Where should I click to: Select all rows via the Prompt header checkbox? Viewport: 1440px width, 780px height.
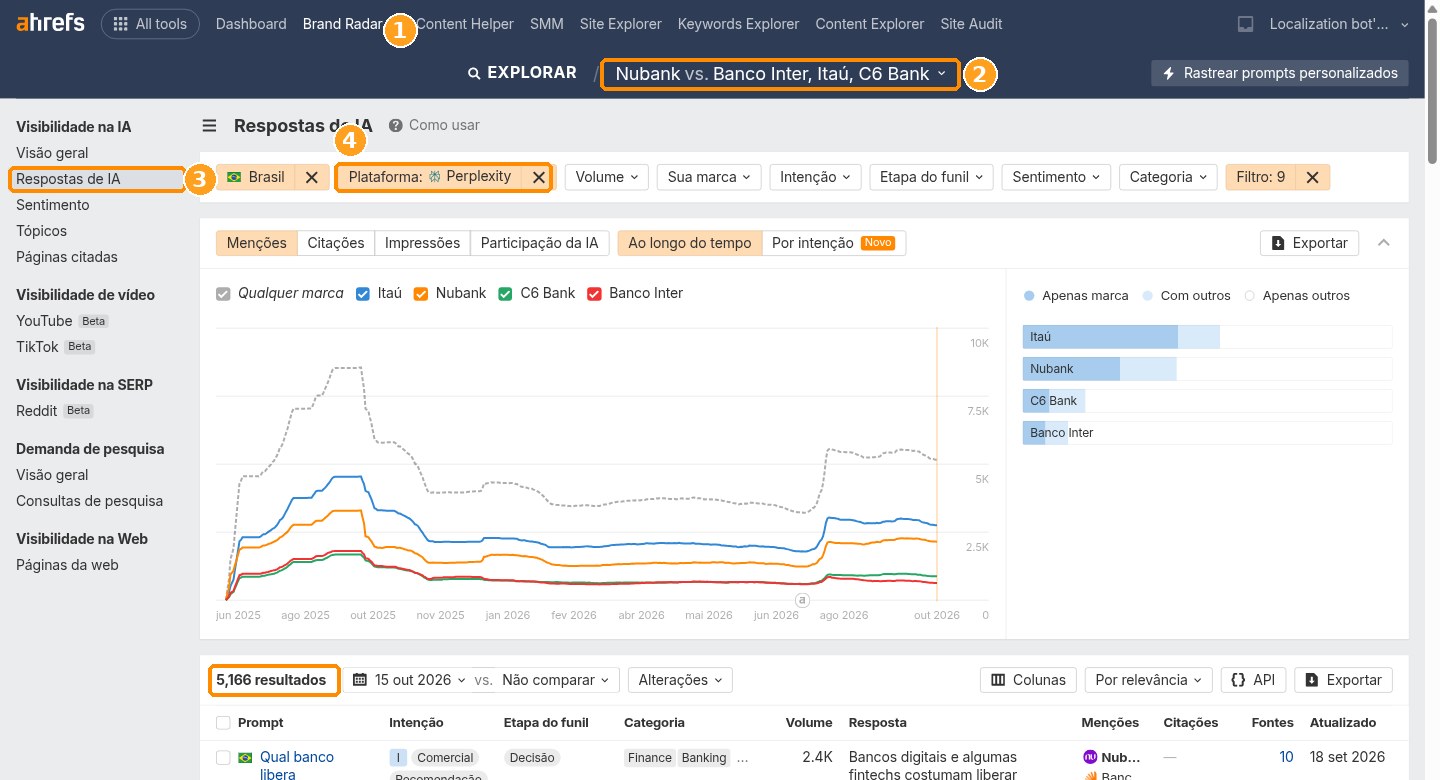(x=223, y=723)
